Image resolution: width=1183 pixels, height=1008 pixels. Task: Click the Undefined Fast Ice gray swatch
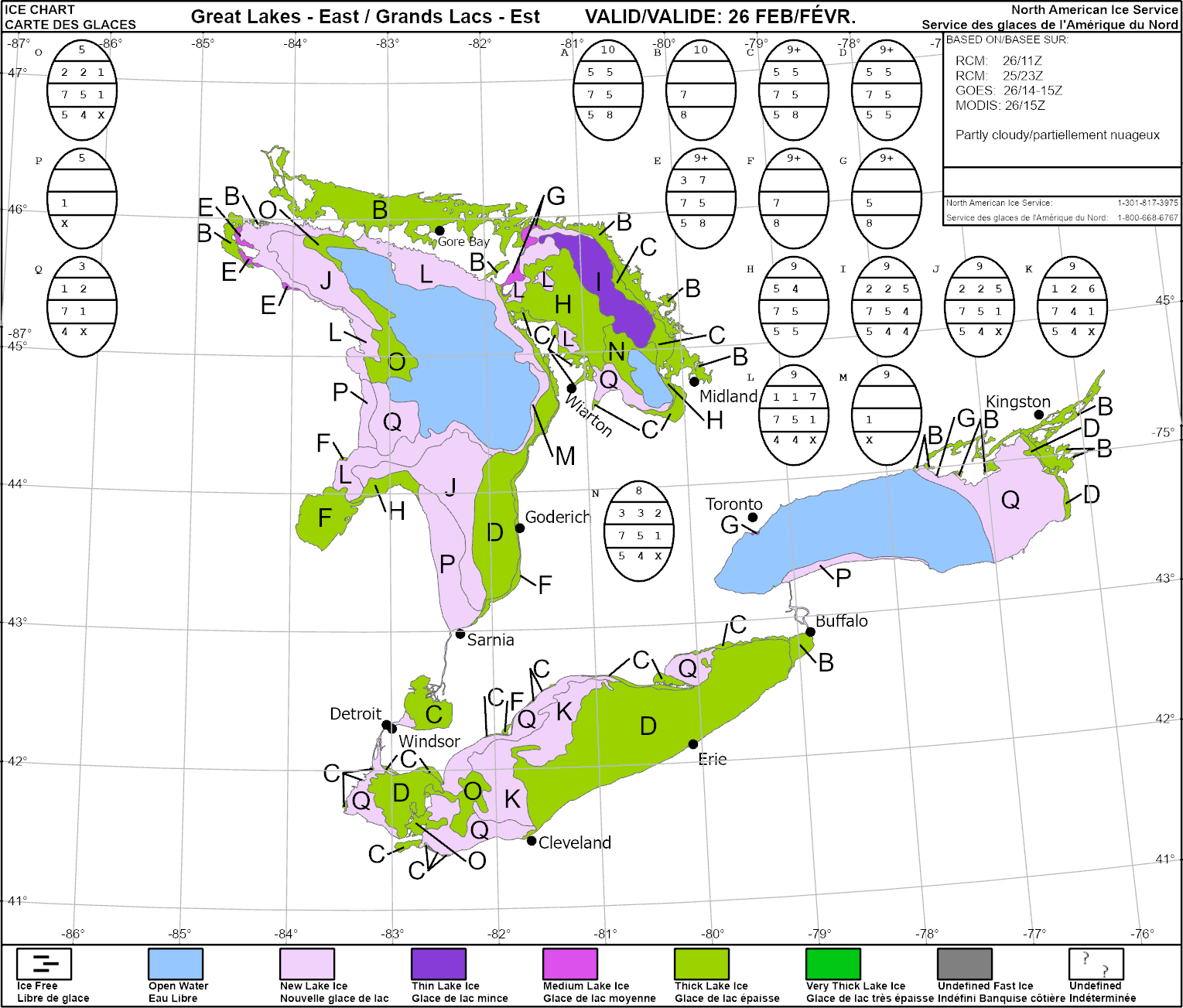click(x=965, y=964)
